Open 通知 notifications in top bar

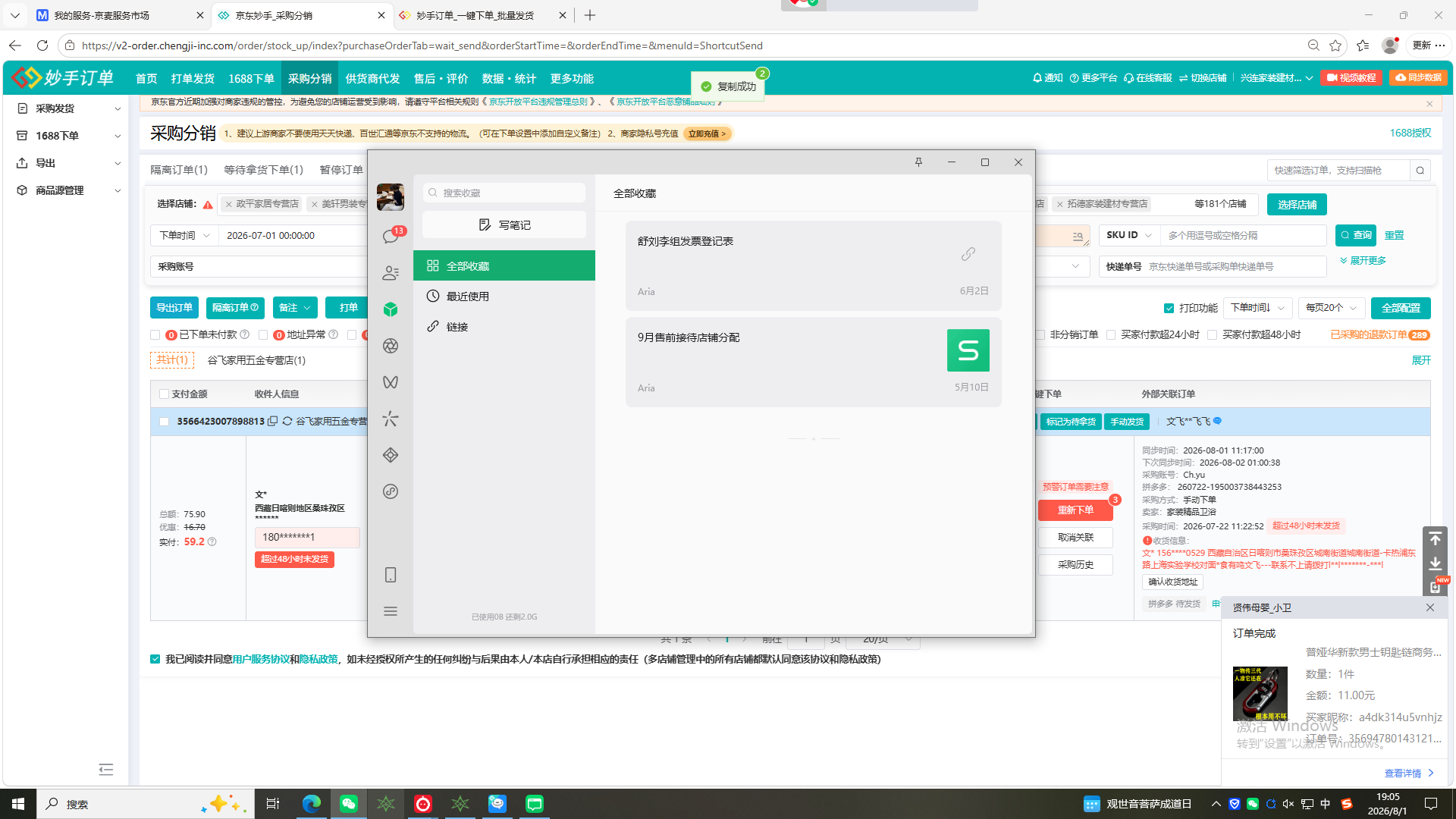coord(1048,78)
